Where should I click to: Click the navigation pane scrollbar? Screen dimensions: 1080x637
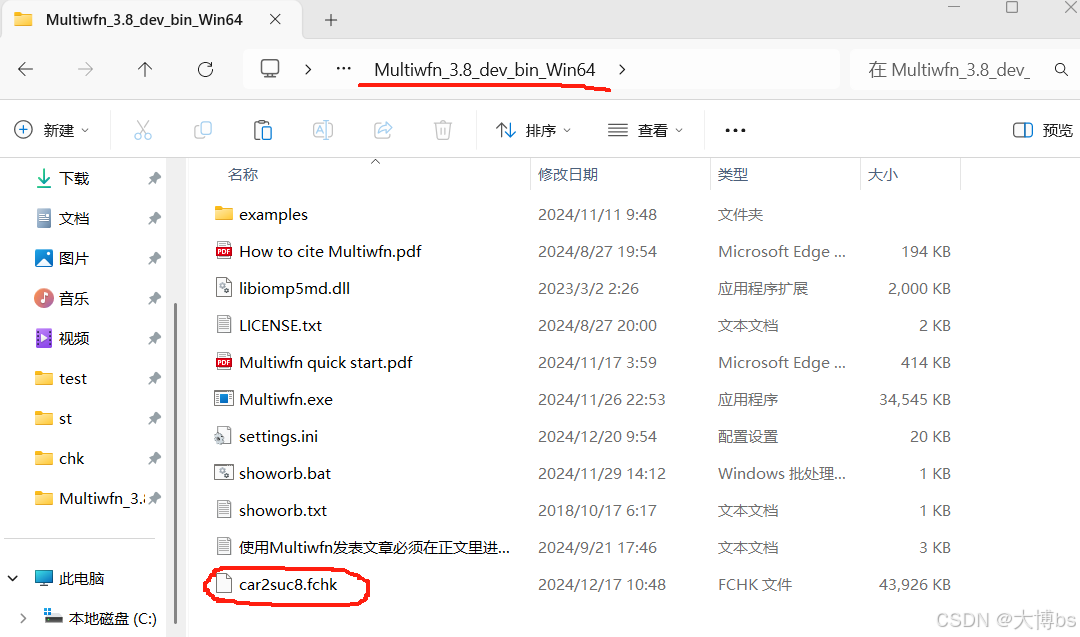(x=175, y=461)
